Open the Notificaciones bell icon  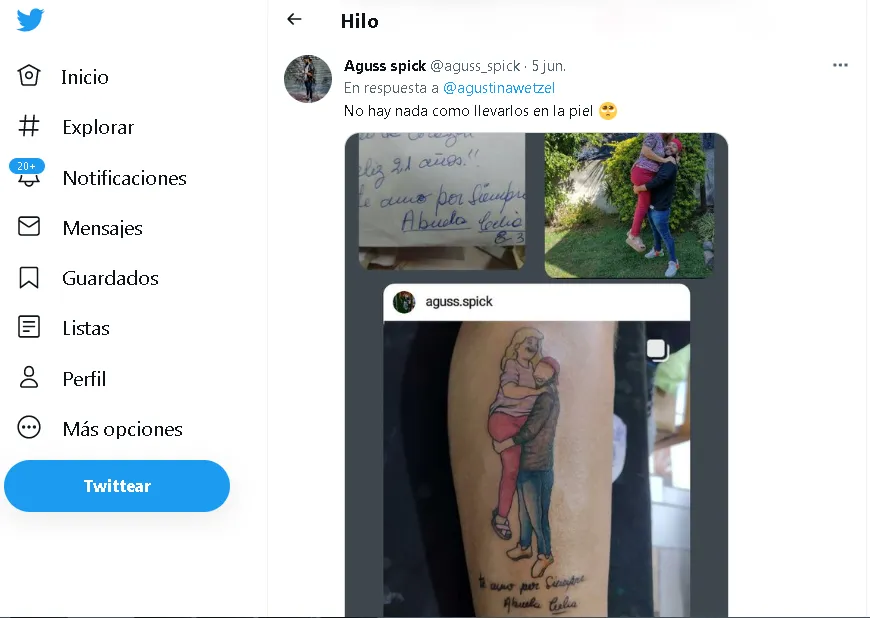[29, 178]
